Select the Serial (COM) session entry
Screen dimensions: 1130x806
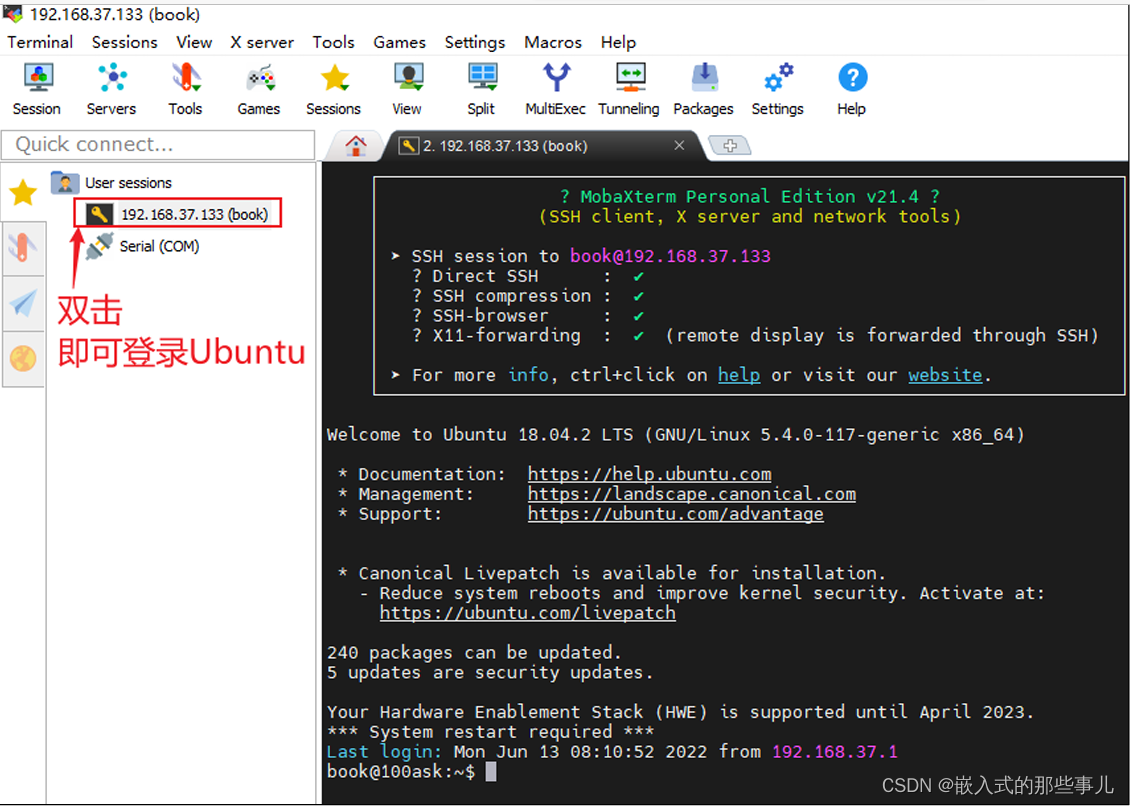click(x=158, y=246)
